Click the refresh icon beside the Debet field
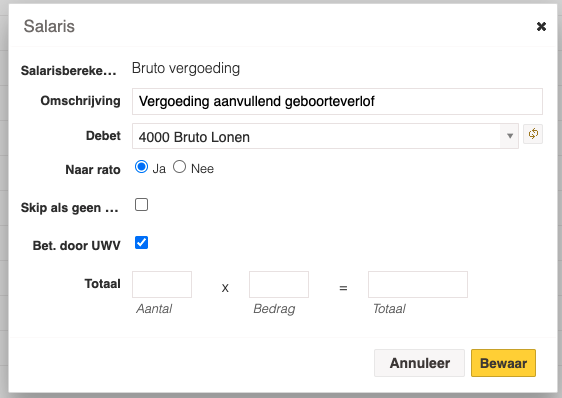Viewport: 562px width, 398px height. 533,134
